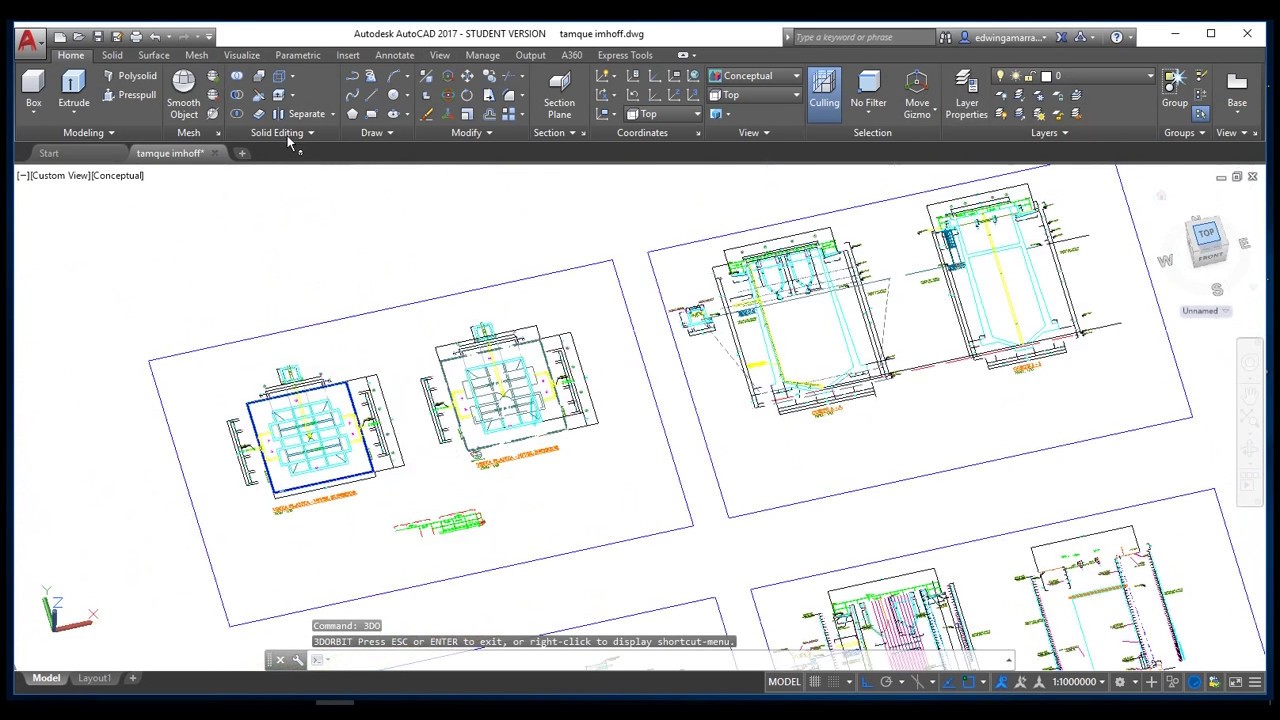1280x720 pixels.
Task: Click the Group objects icon
Action: (x=1174, y=88)
